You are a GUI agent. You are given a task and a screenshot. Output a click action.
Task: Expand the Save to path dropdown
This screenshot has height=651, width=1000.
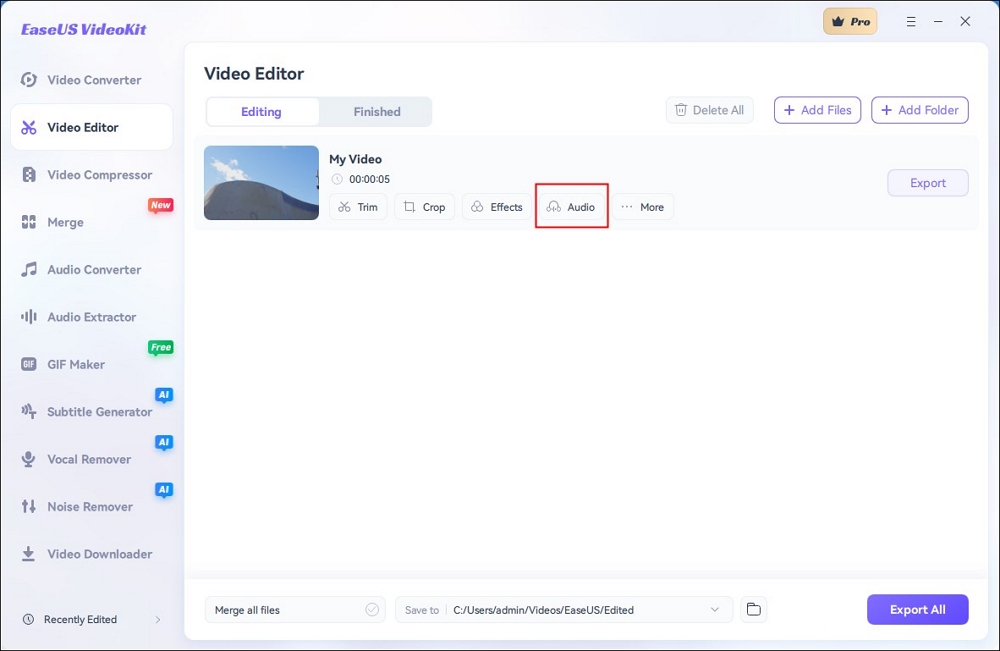[x=714, y=610]
